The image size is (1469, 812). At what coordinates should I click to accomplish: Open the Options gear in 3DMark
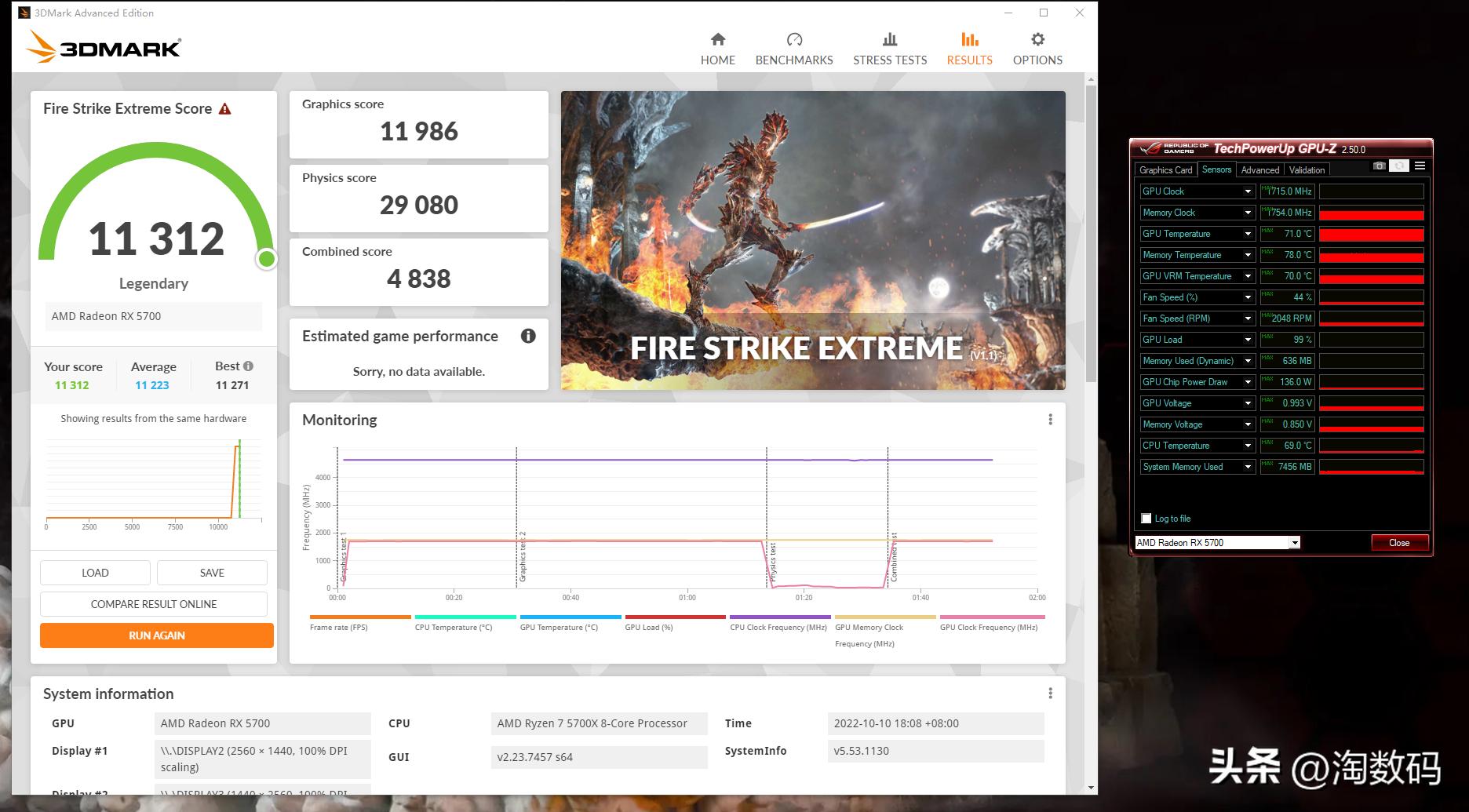point(1037,40)
